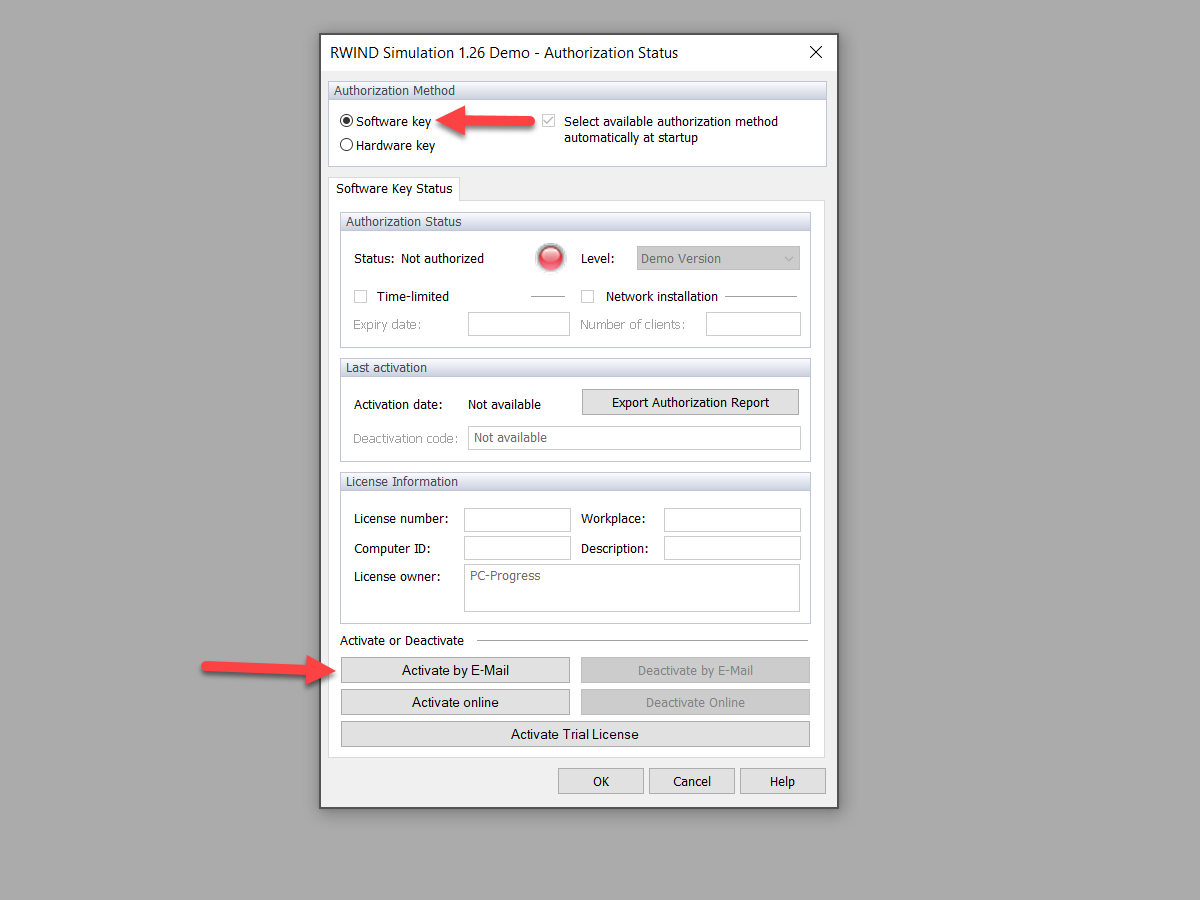
Task: Confirm the dialog with OK
Action: point(600,780)
